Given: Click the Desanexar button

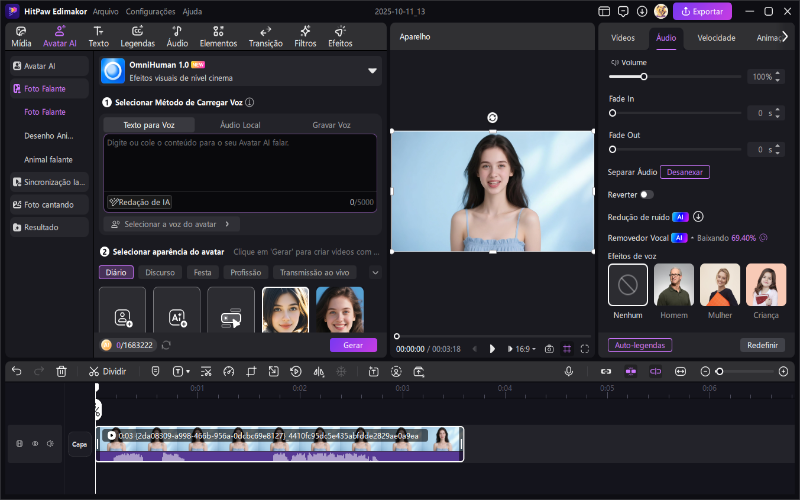Looking at the screenshot, I should [685, 172].
